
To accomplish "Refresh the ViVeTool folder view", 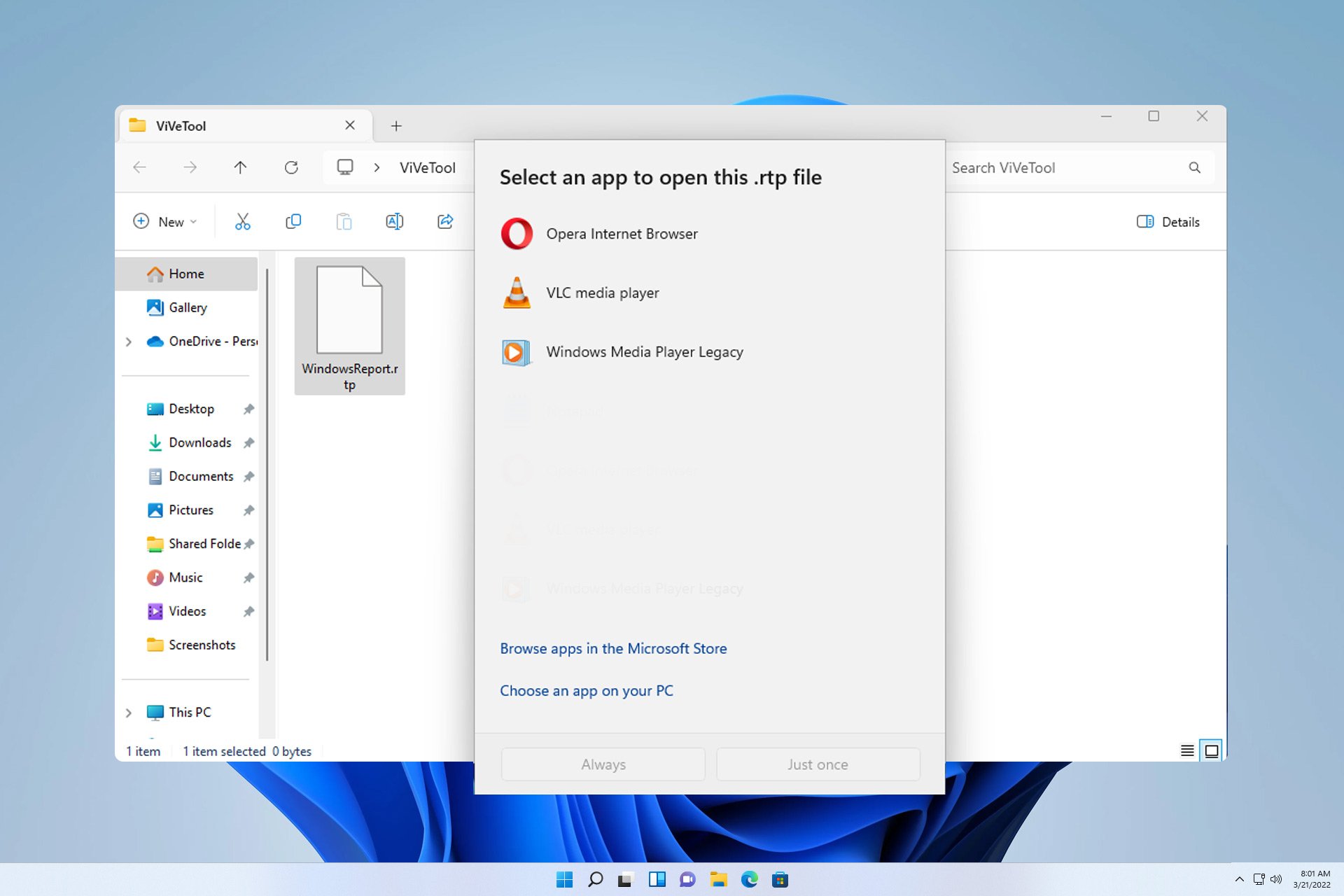I will 291,167.
